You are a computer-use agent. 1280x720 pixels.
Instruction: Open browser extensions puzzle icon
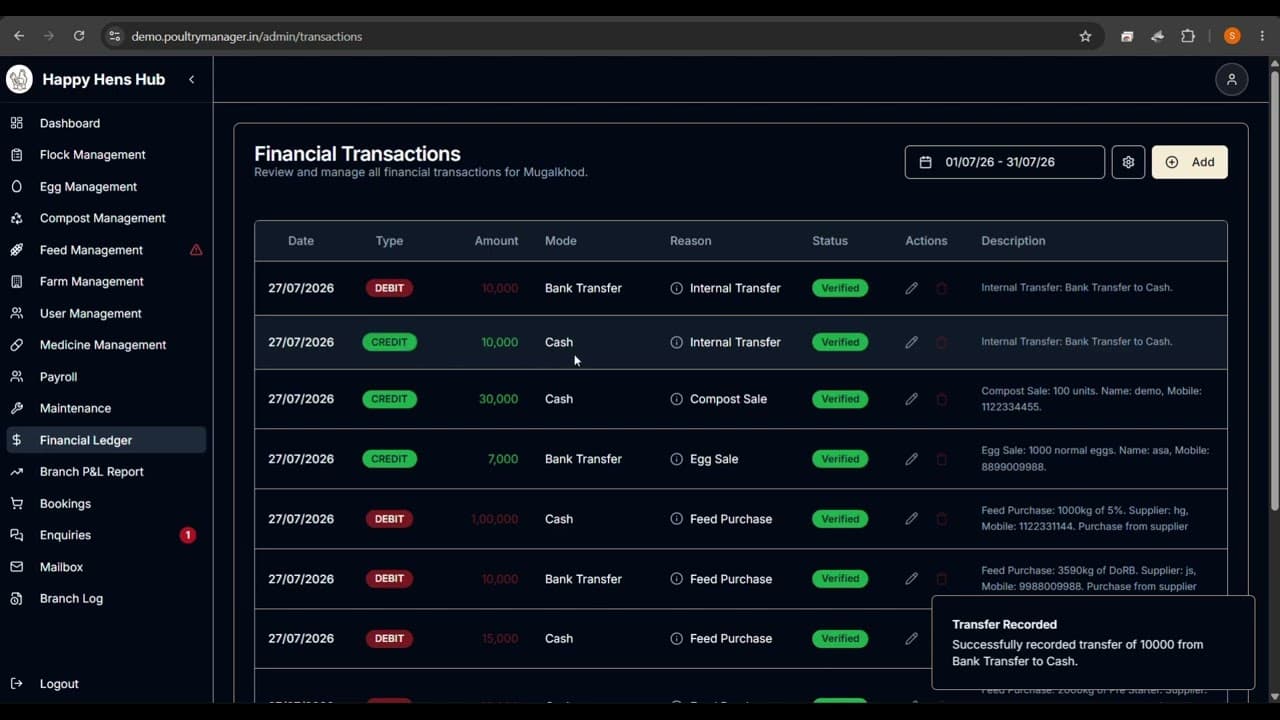[x=1188, y=36]
